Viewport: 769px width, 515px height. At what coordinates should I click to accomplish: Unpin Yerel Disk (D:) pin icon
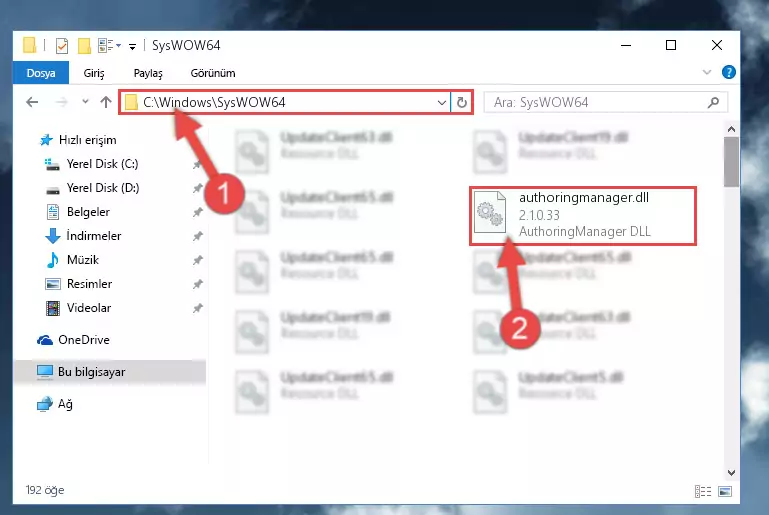(x=197, y=188)
